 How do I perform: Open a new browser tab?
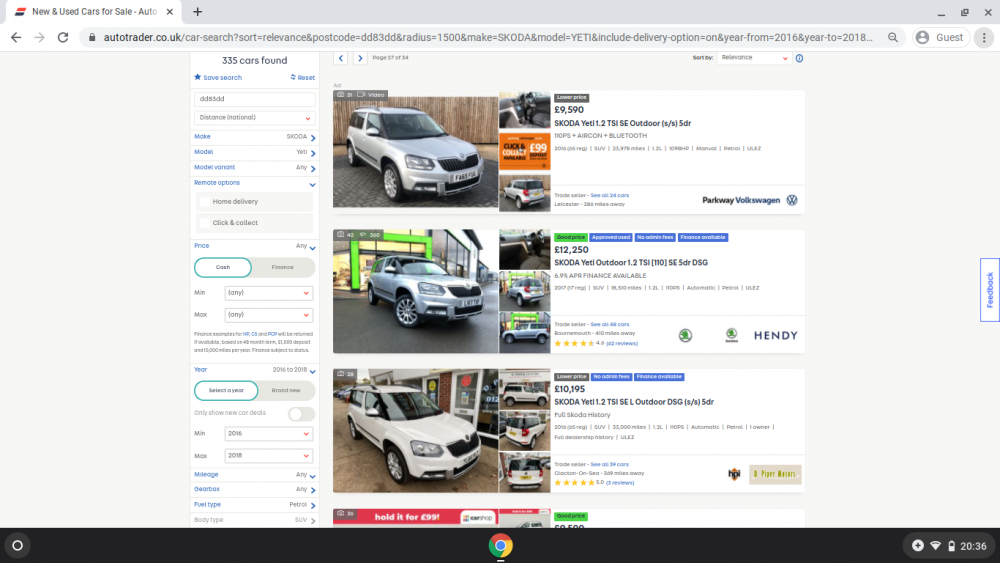point(198,11)
